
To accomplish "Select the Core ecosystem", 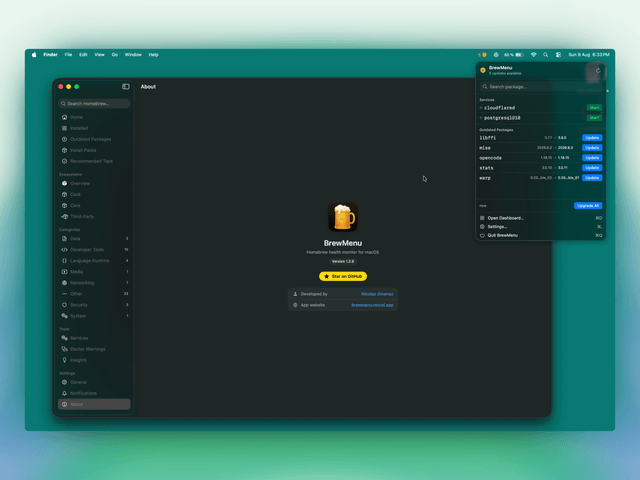I will coord(94,205).
